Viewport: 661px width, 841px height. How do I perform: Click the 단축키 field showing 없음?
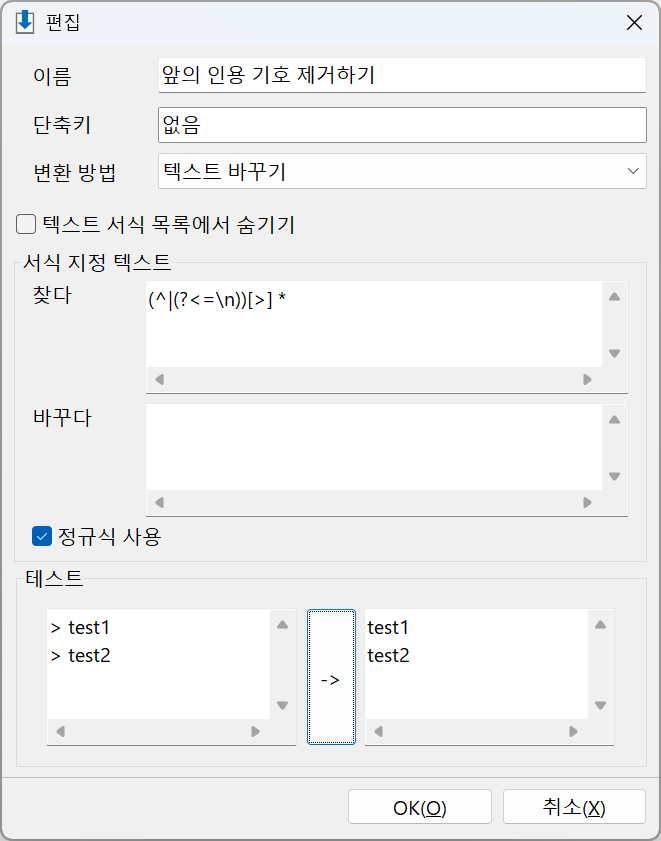click(x=402, y=125)
